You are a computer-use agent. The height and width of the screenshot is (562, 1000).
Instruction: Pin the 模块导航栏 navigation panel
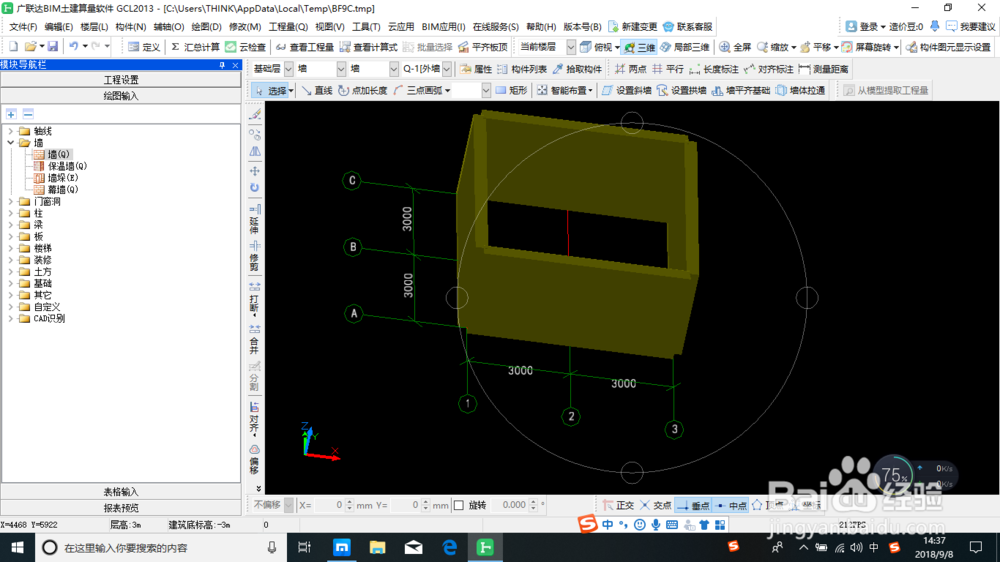pyautogui.click(x=222, y=65)
